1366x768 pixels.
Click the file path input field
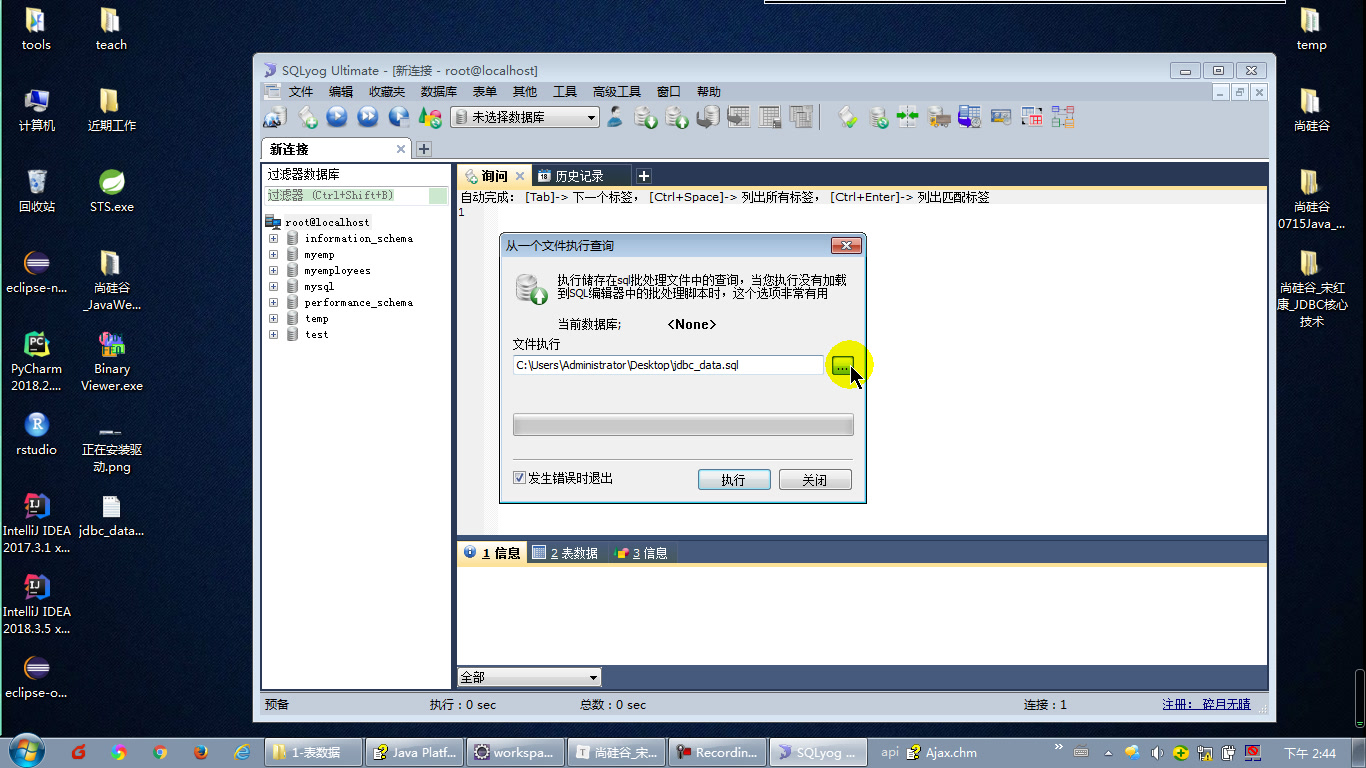click(668, 366)
